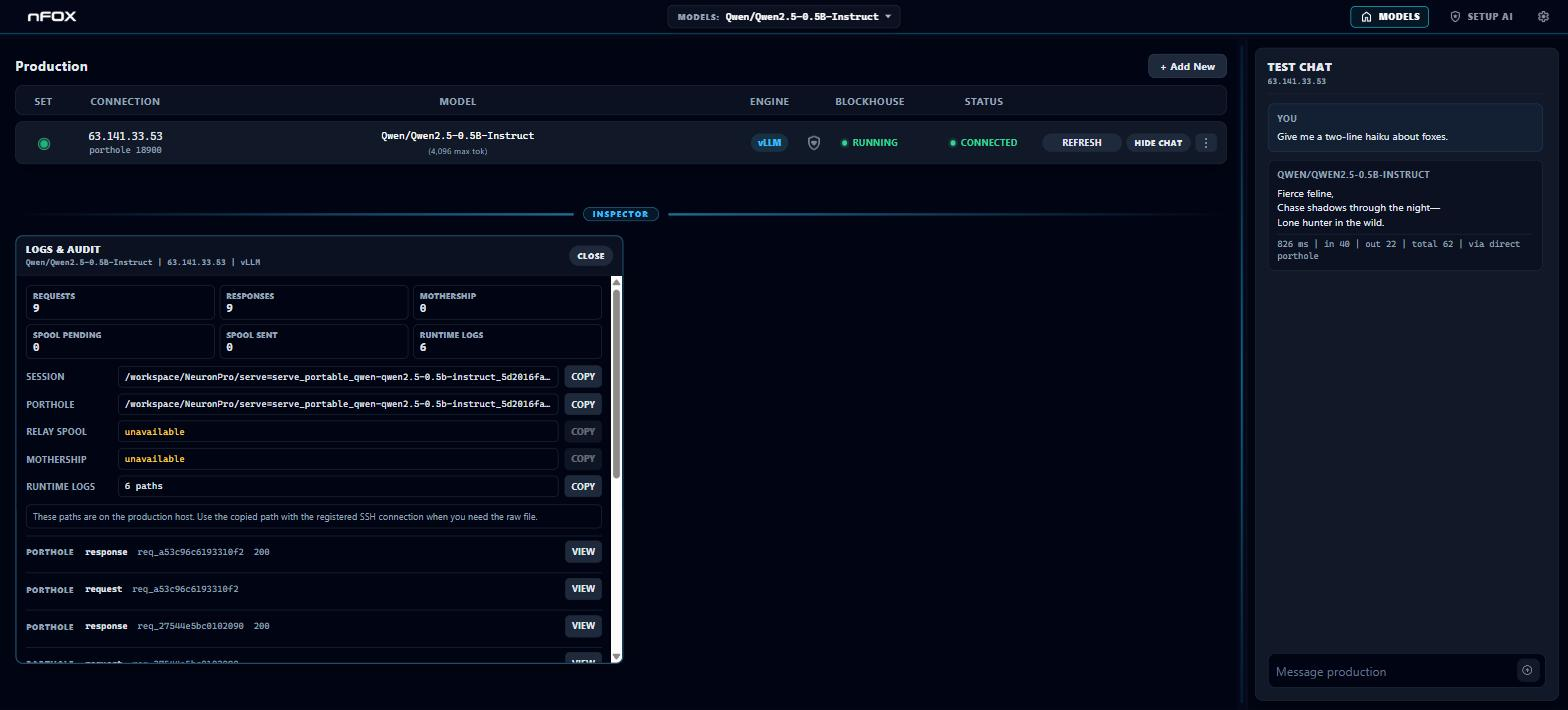Image resolution: width=1568 pixels, height=710 pixels.
Task: Click the ENGINE column header
Action: tap(769, 101)
